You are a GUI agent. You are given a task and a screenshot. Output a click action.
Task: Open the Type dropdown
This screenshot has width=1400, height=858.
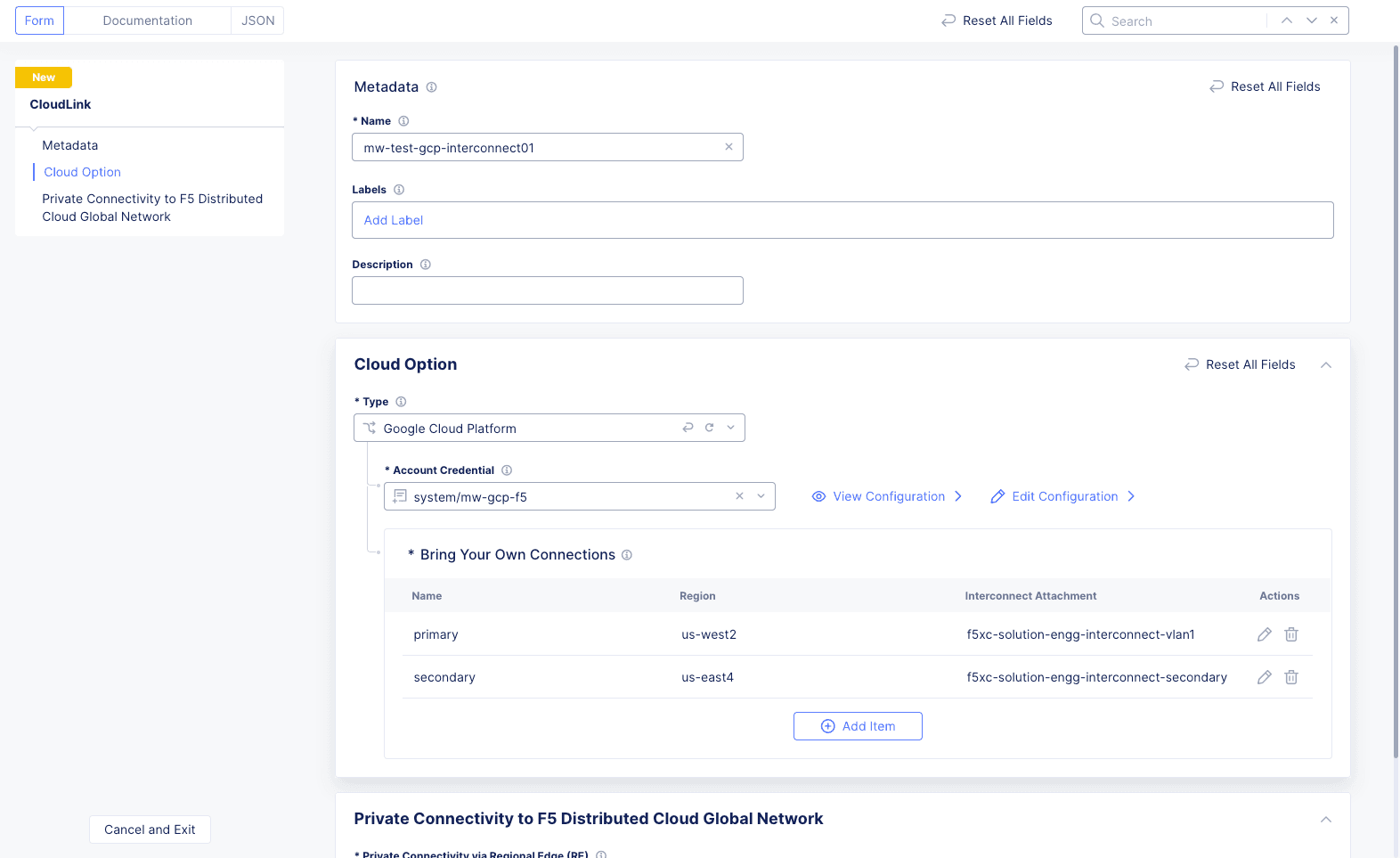[731, 428]
